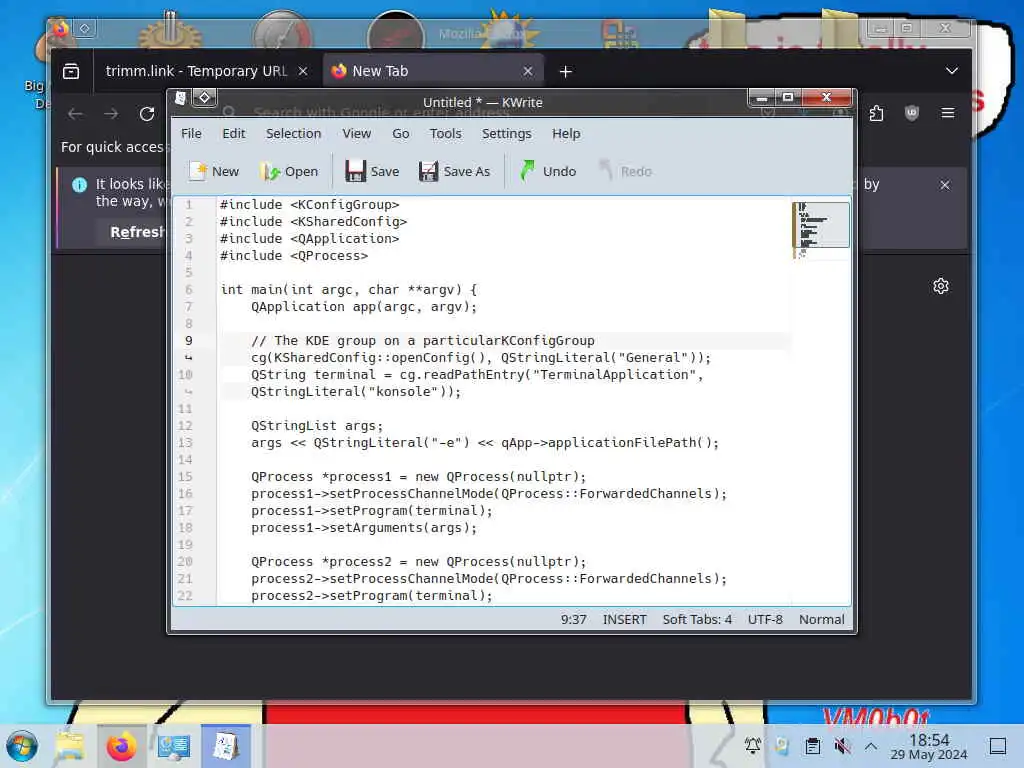Open the Start menu orb

tap(22, 746)
